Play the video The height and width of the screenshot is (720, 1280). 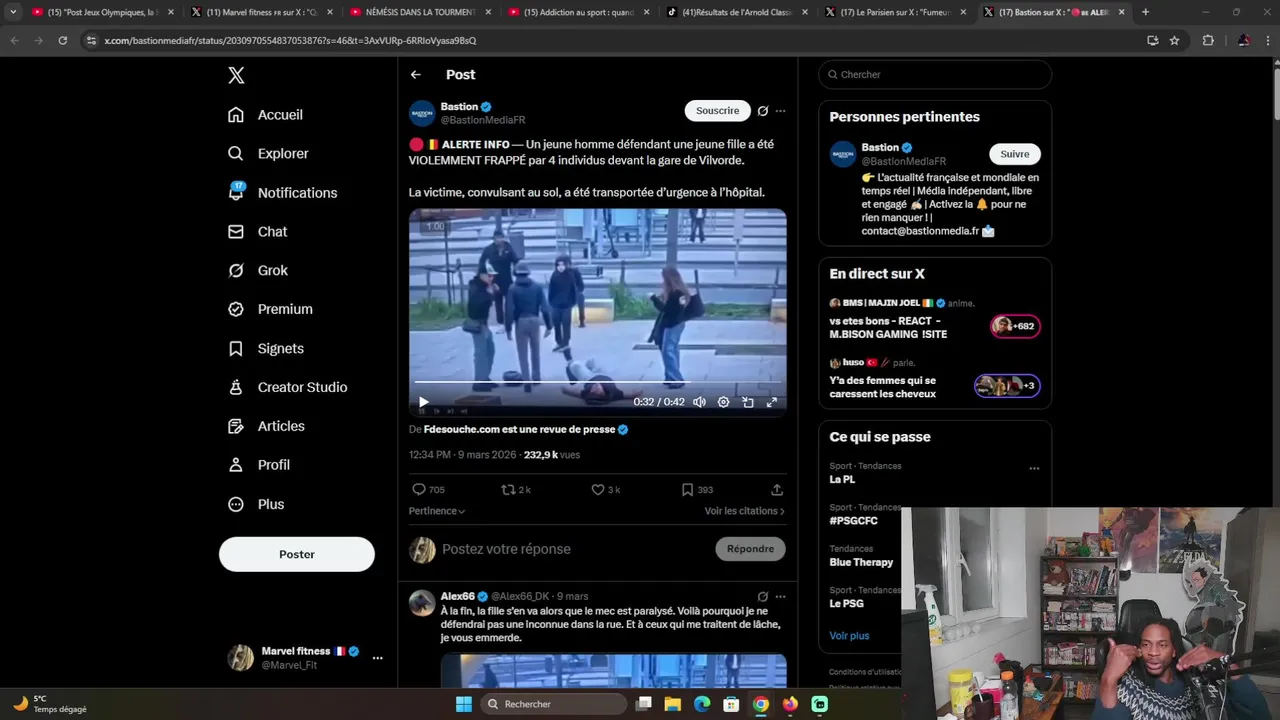tap(423, 402)
